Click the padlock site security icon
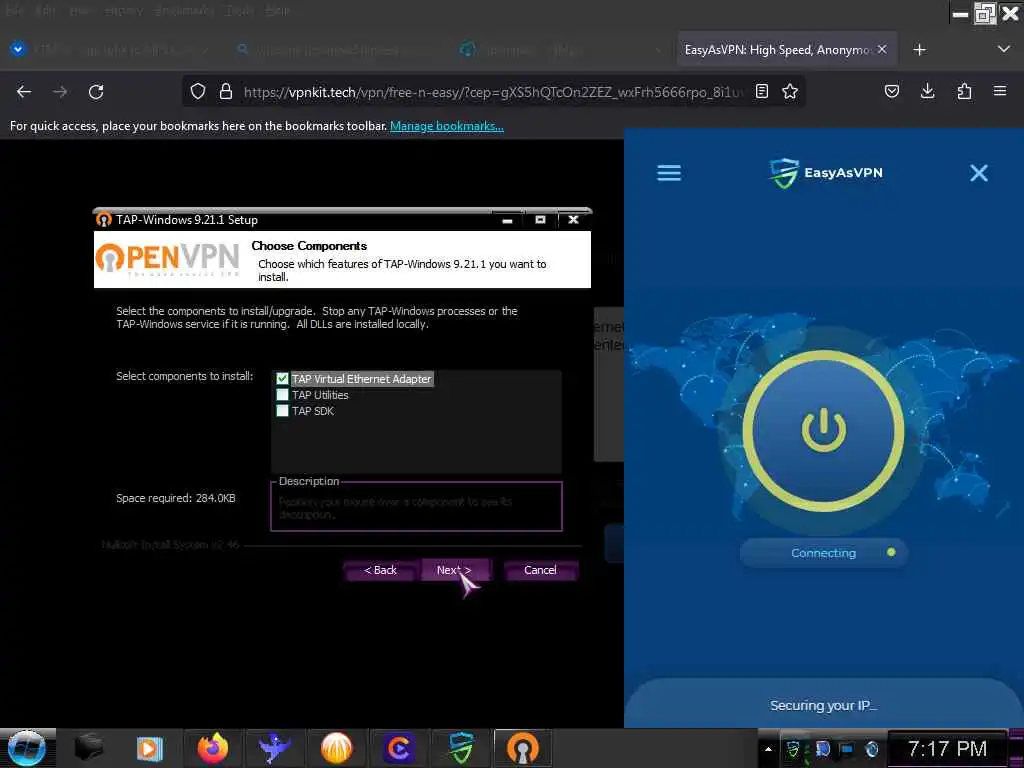Viewport: 1024px width, 768px height. click(x=226, y=91)
